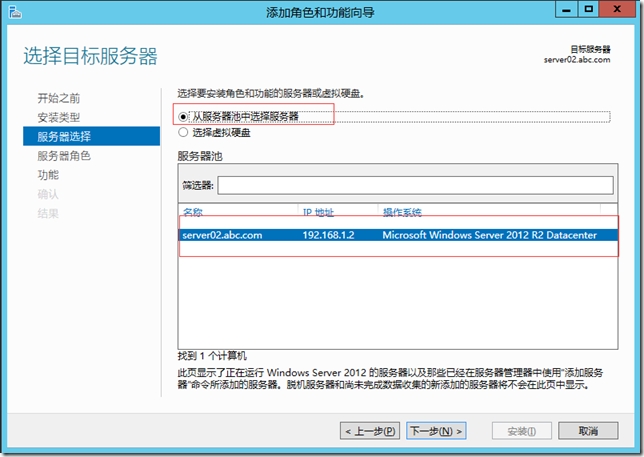Sort by the 操作系统 column header
The width and height of the screenshot is (644, 457).
pos(402,212)
